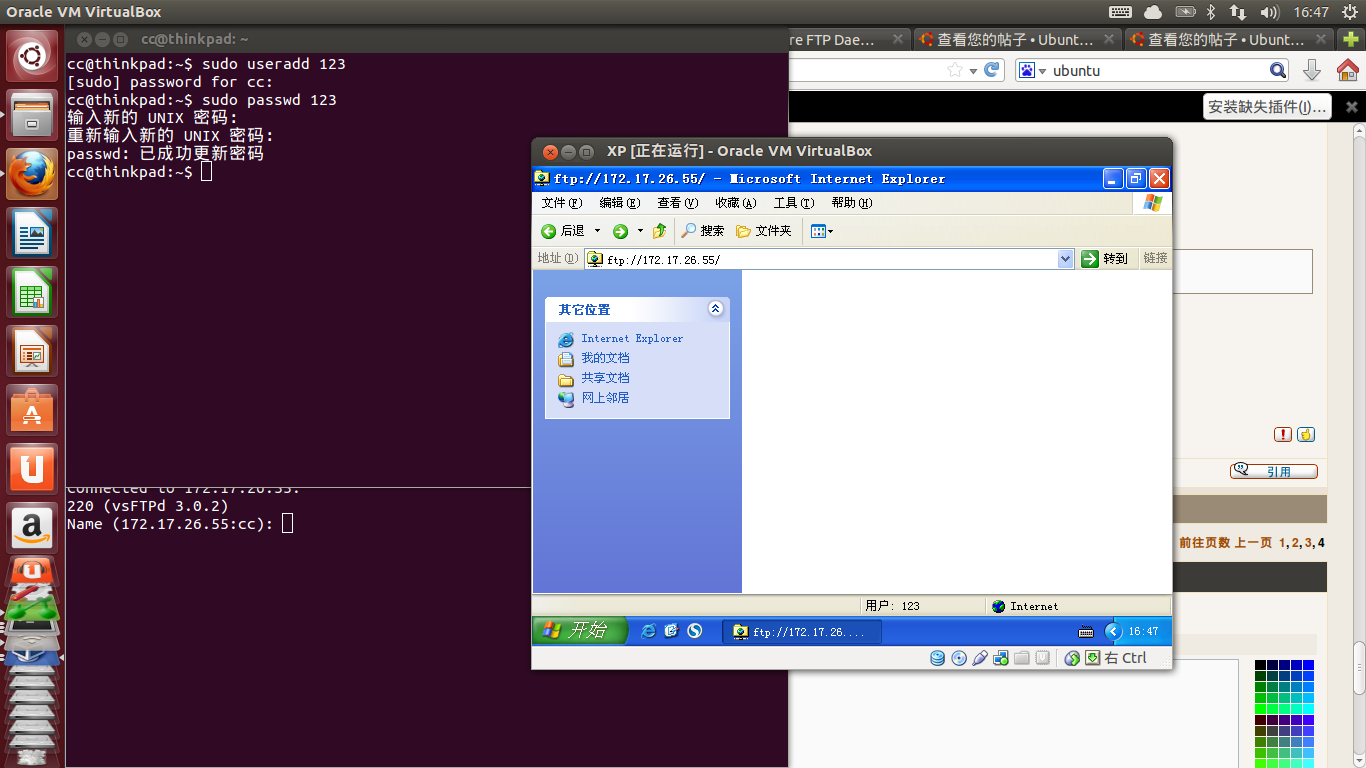The image size is (1366, 768).
Task: Open LibreOffice Calc from the launcher
Action: click(x=32, y=292)
